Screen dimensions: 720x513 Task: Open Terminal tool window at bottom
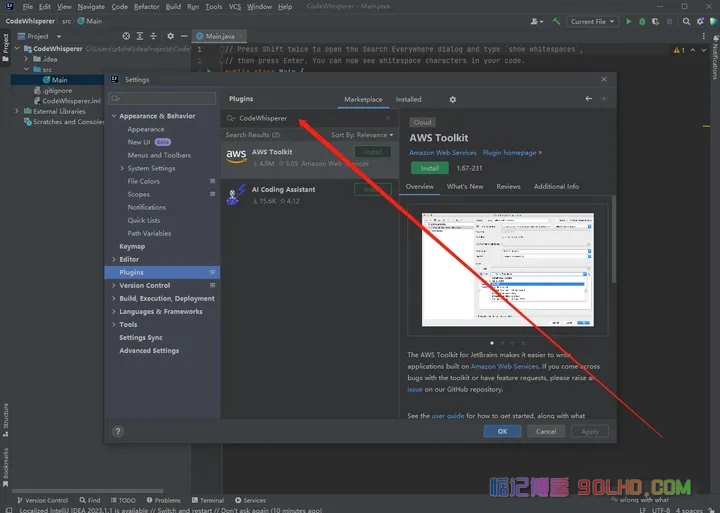[x=208, y=500]
